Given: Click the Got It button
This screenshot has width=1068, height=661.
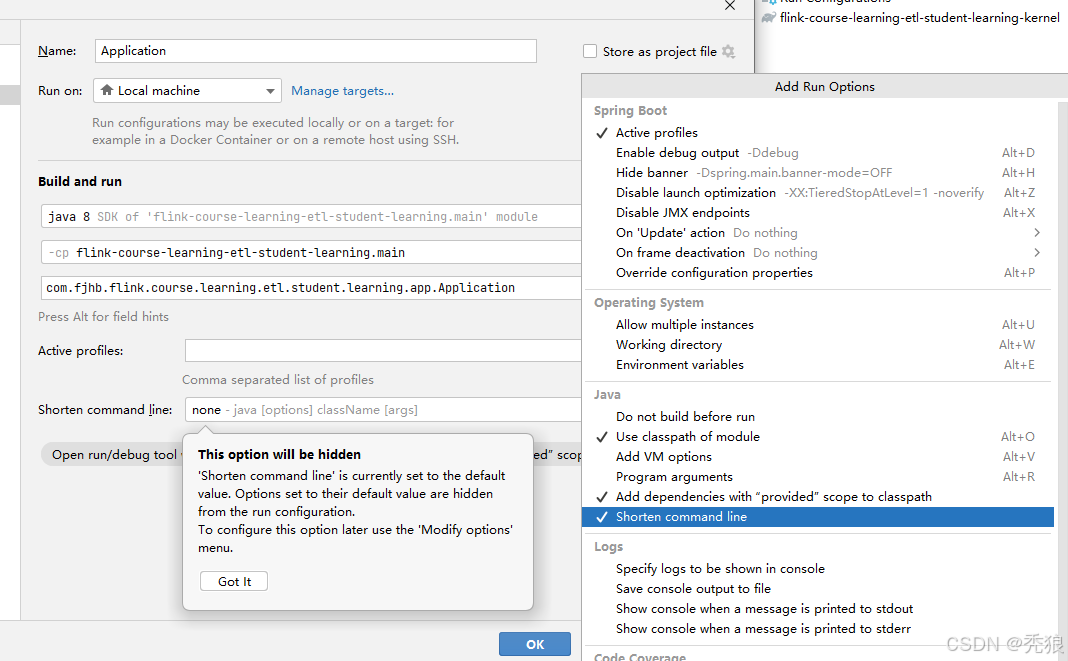Looking at the screenshot, I should coord(234,581).
